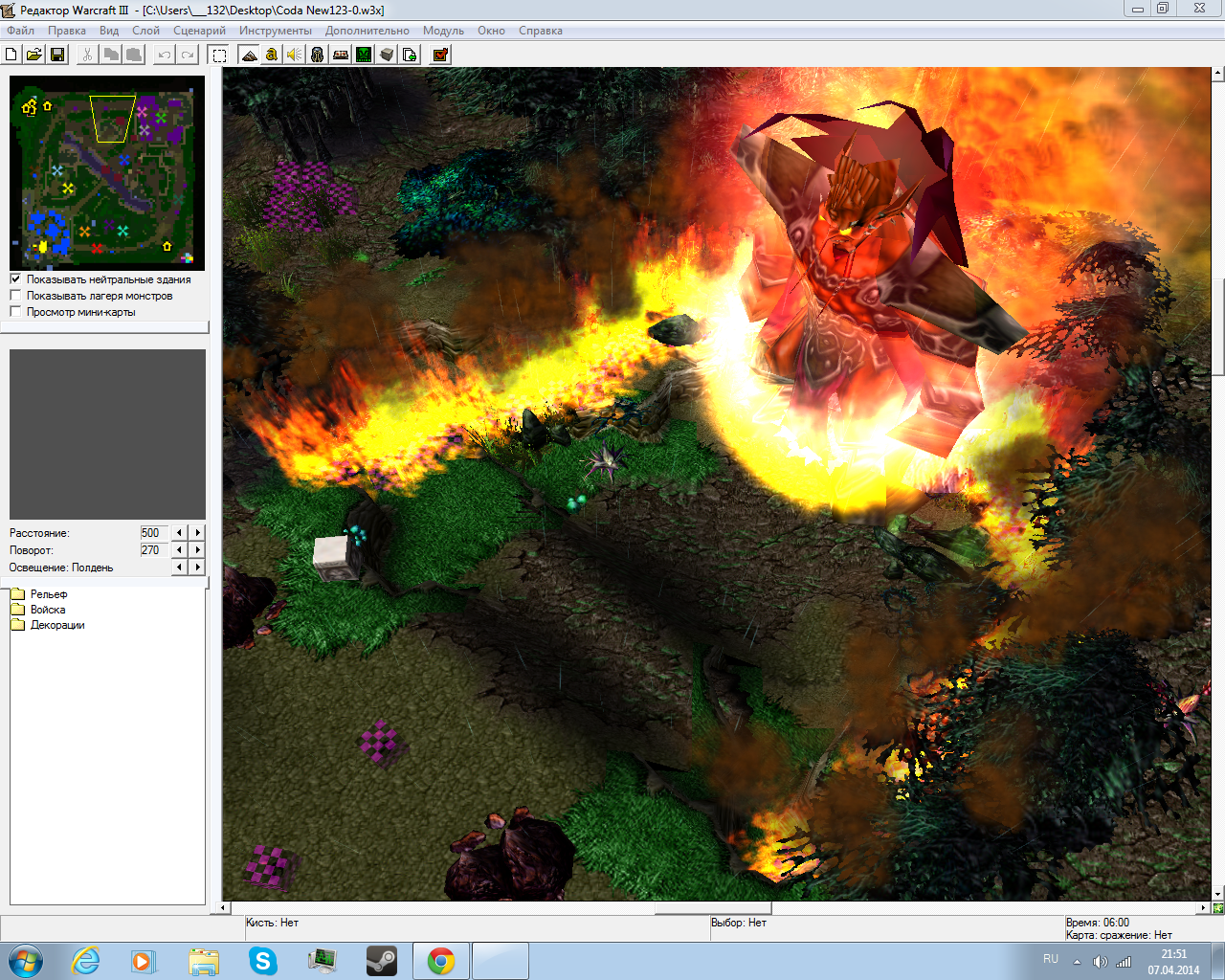Enable 'Просмотр мини-карты' checkbox
The width and height of the screenshot is (1225, 980).
click(x=15, y=312)
